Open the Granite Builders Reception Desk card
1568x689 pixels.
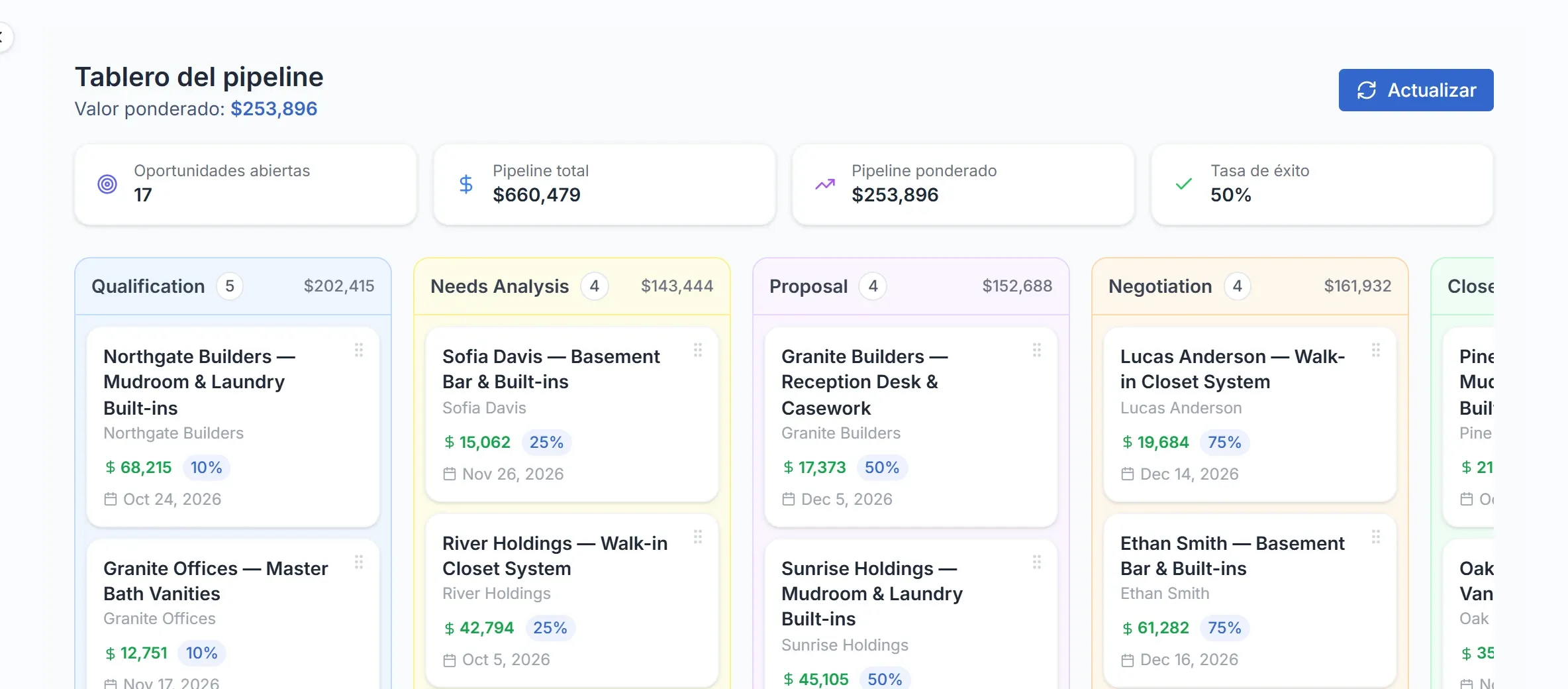point(911,427)
